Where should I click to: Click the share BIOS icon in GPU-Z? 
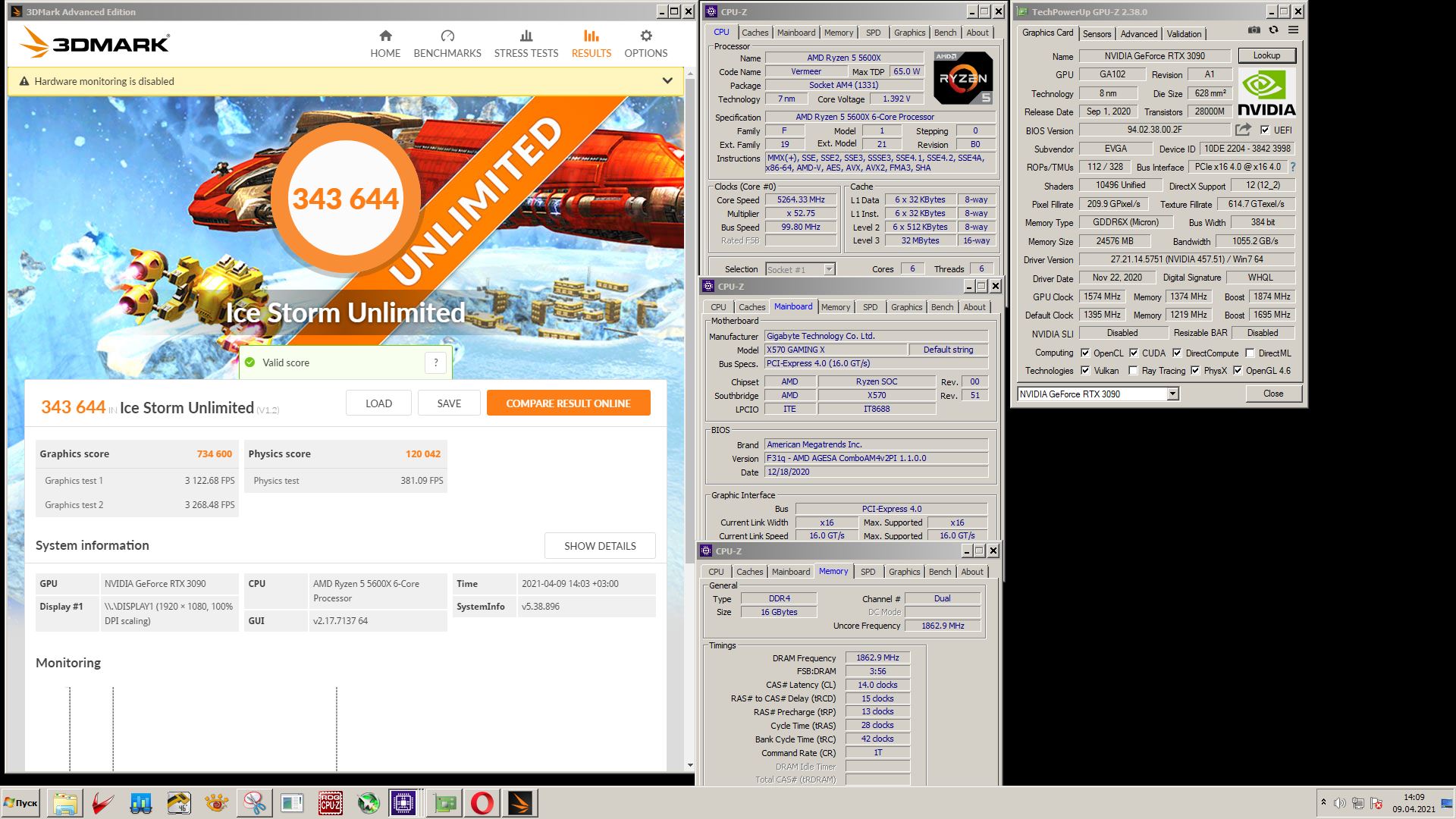[1243, 130]
